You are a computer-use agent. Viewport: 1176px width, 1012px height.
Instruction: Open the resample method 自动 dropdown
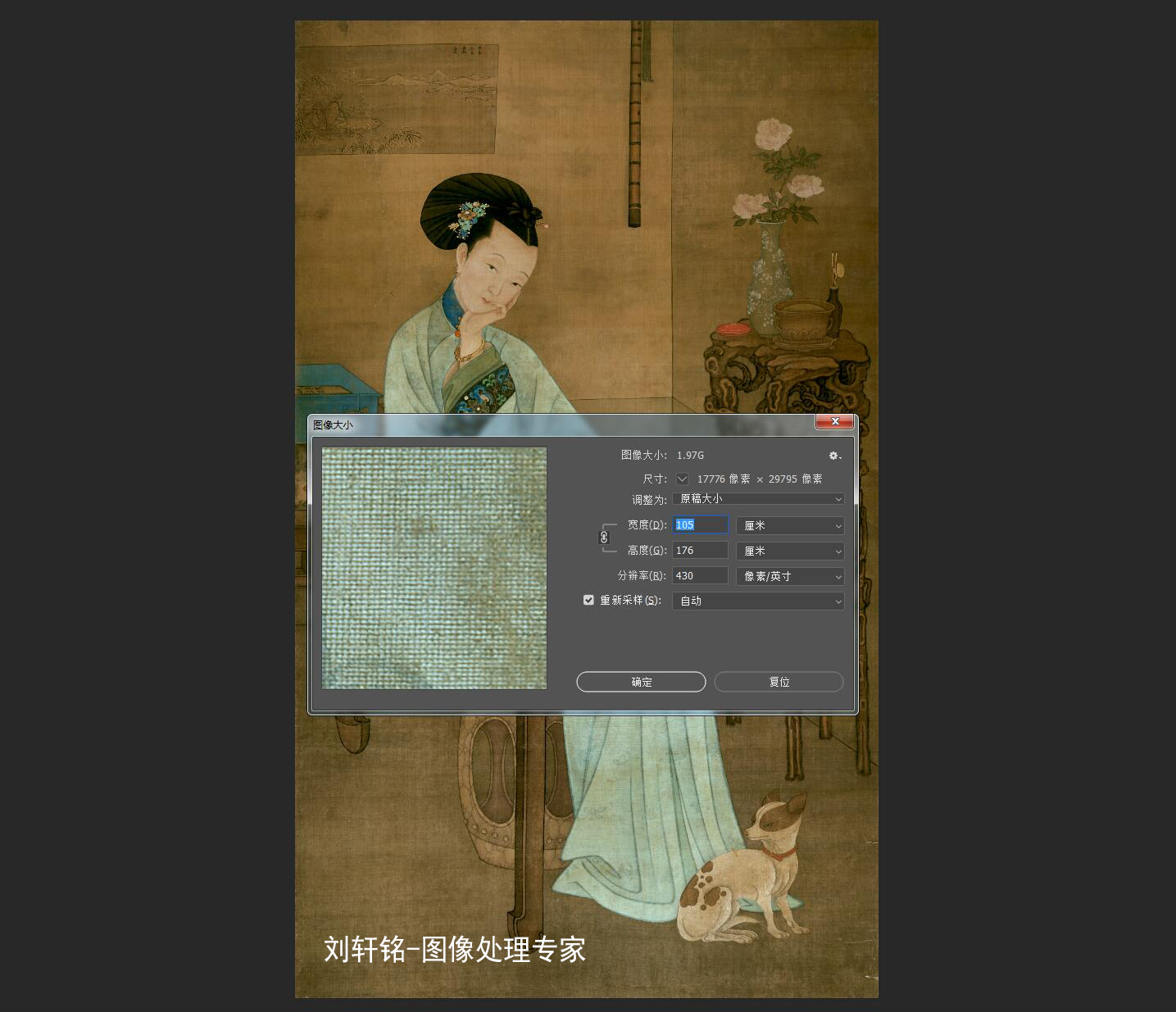[758, 601]
